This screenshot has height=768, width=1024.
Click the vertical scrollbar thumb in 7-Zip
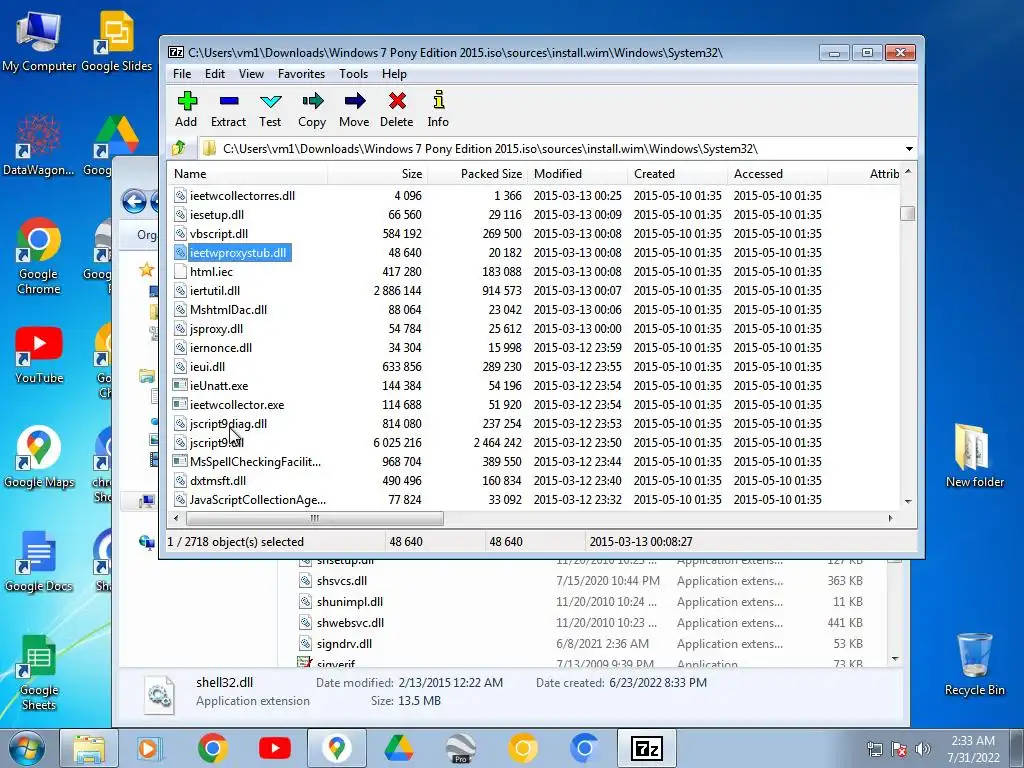(907, 214)
